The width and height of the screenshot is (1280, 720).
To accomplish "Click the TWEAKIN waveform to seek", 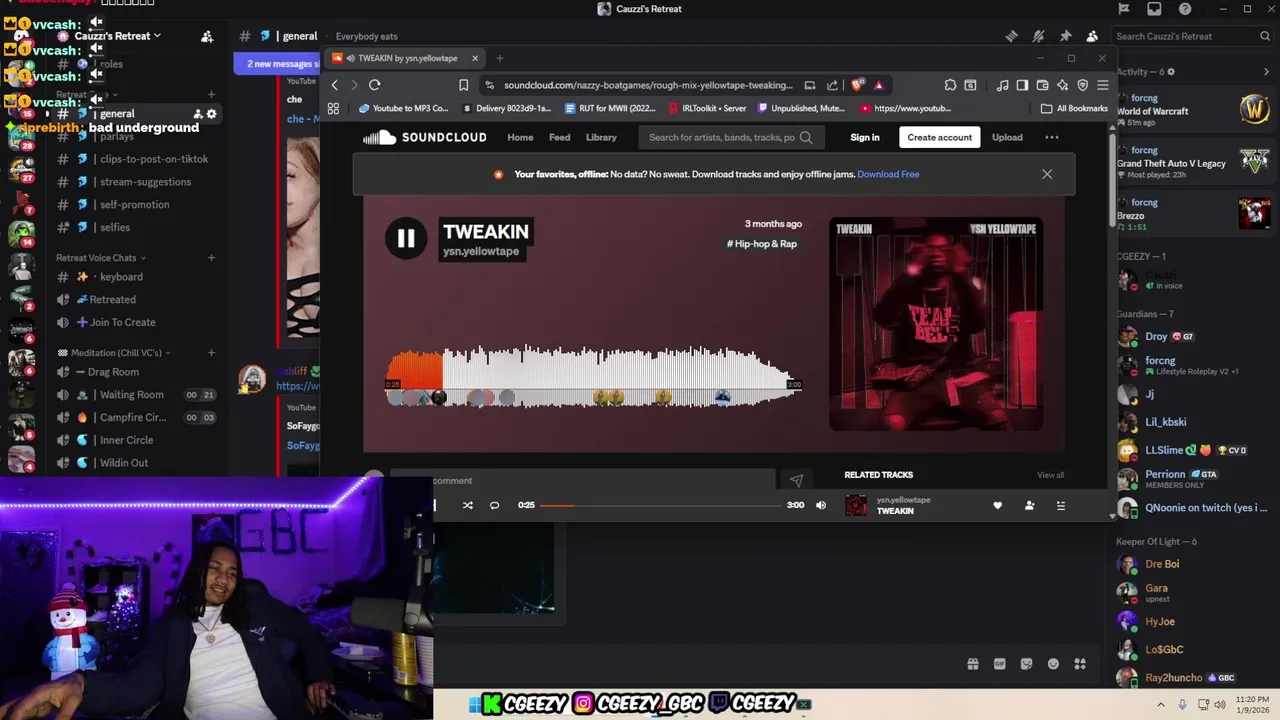I will point(593,375).
